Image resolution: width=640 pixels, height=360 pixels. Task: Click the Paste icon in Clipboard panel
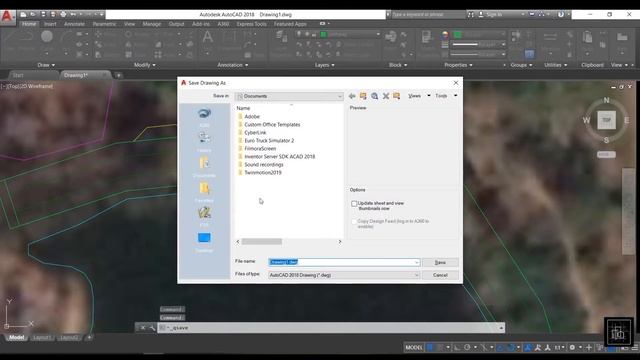[587, 37]
